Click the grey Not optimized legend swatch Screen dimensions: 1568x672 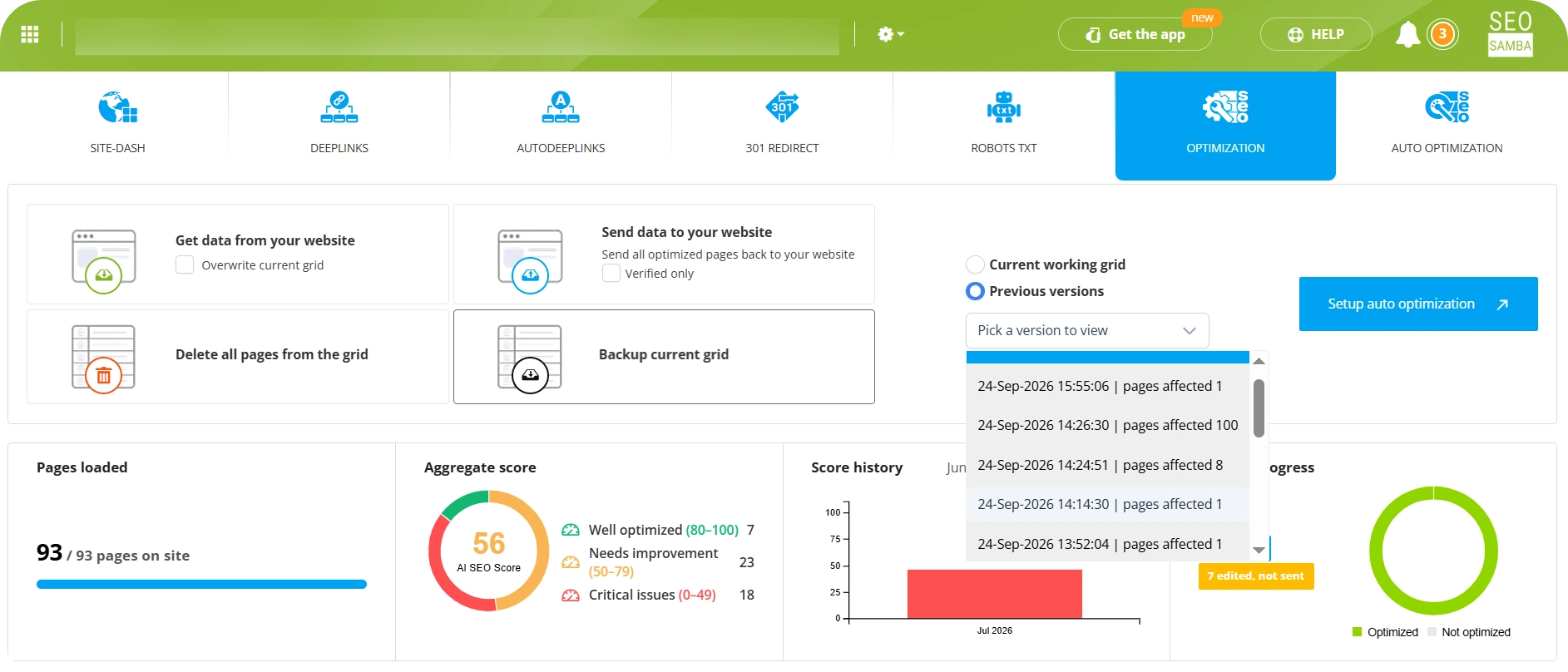click(1432, 632)
